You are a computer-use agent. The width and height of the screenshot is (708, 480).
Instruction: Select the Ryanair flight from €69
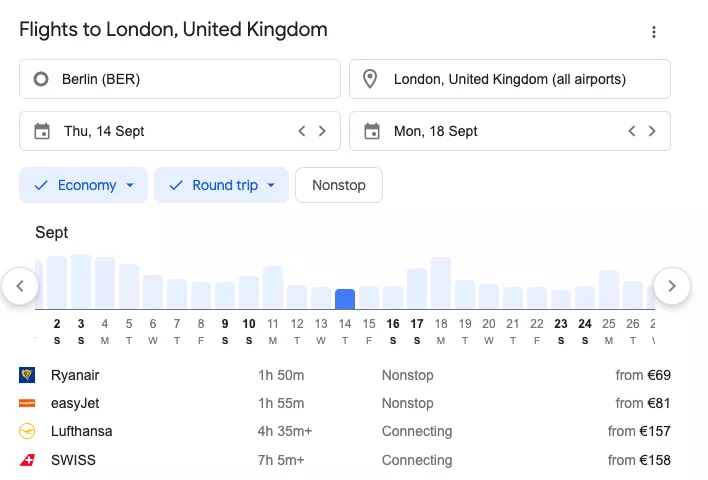tap(344, 376)
